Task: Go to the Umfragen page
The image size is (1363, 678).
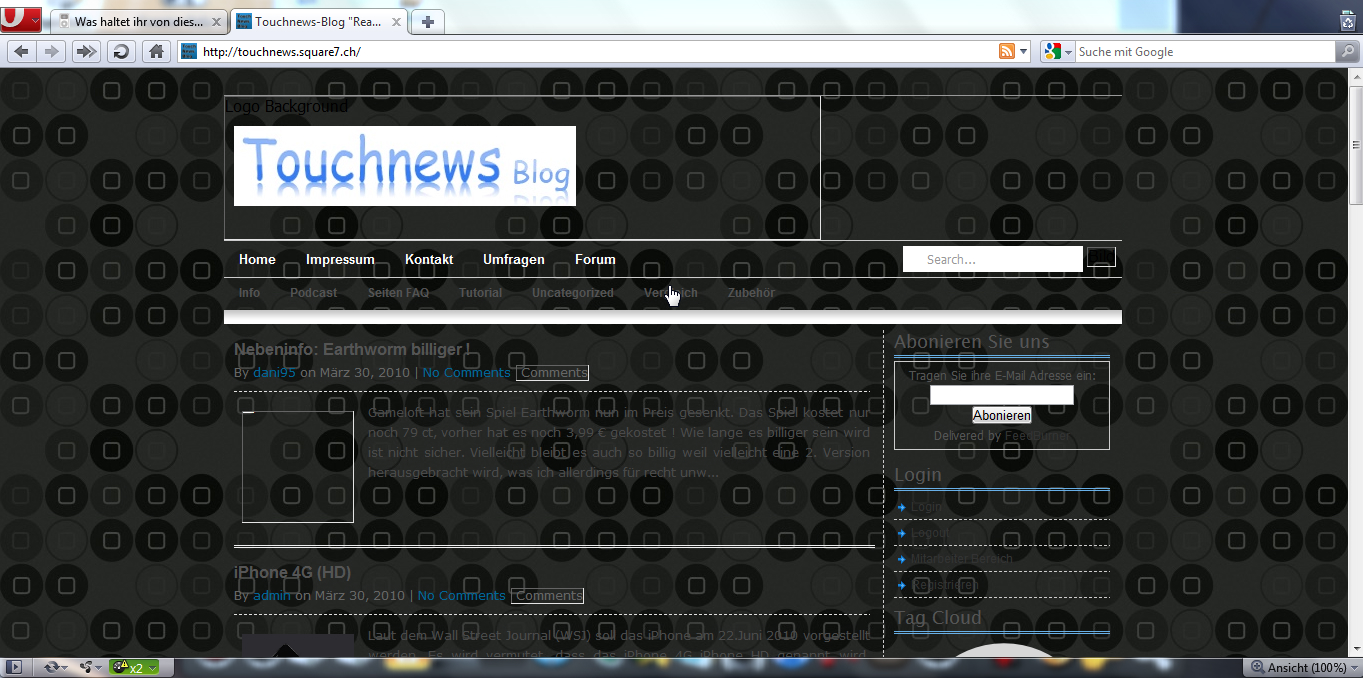Action: (x=514, y=259)
